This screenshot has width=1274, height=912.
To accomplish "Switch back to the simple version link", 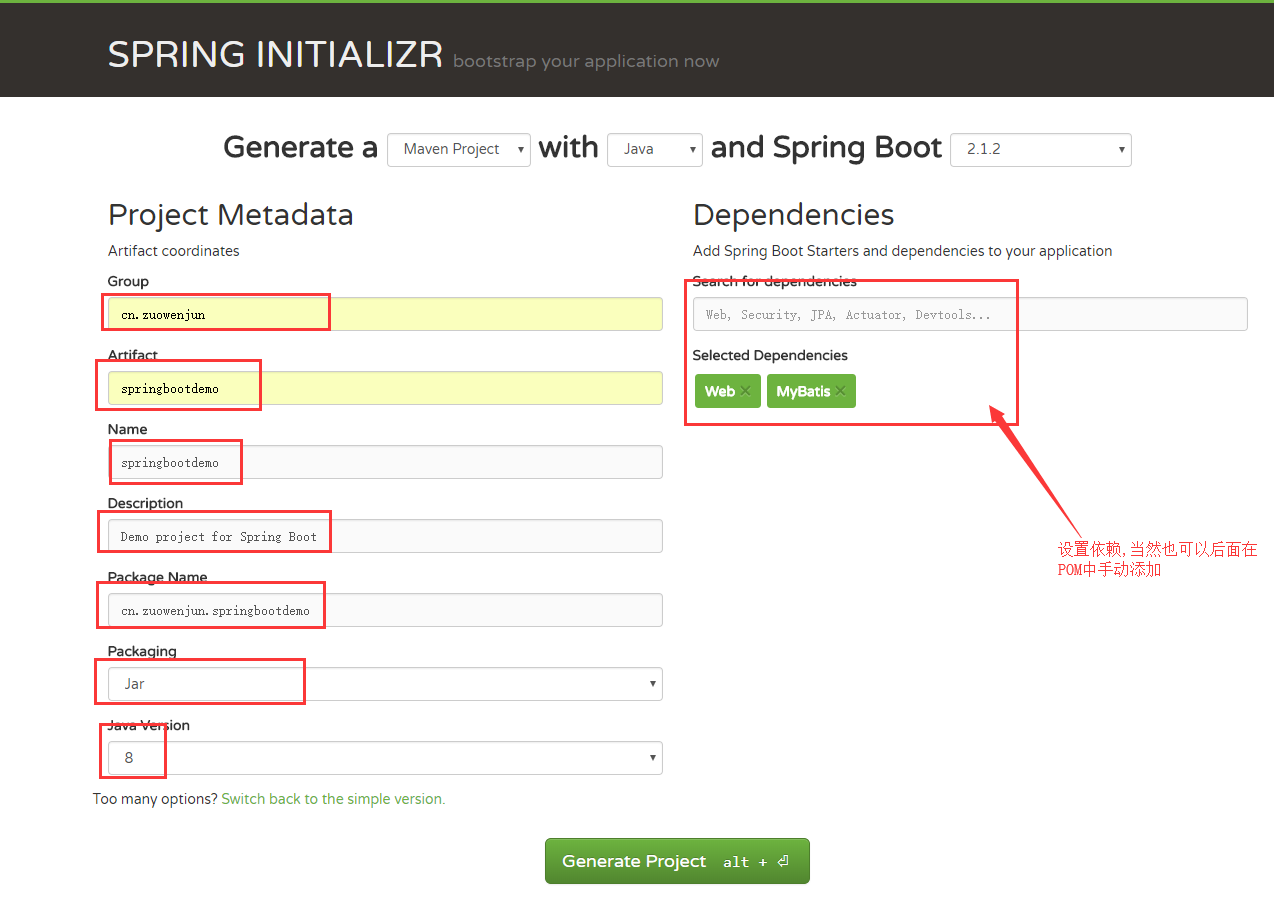I will (333, 799).
